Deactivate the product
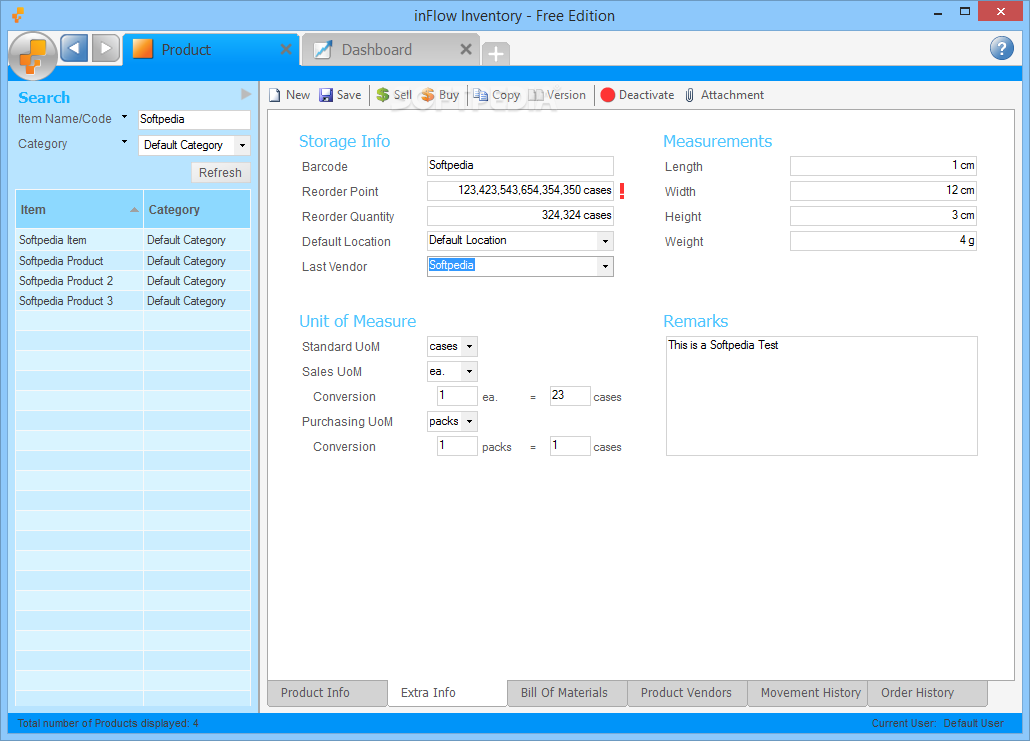 pos(637,95)
